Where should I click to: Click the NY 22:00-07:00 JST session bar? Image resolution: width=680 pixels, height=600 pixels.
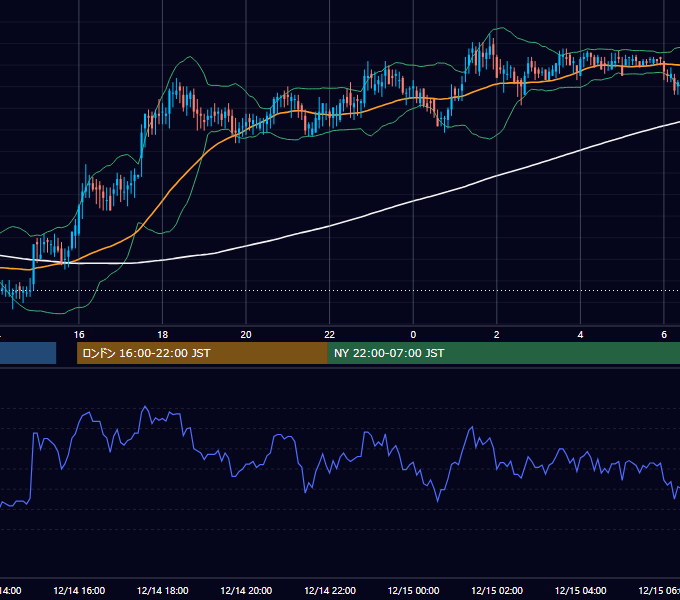coord(503,353)
